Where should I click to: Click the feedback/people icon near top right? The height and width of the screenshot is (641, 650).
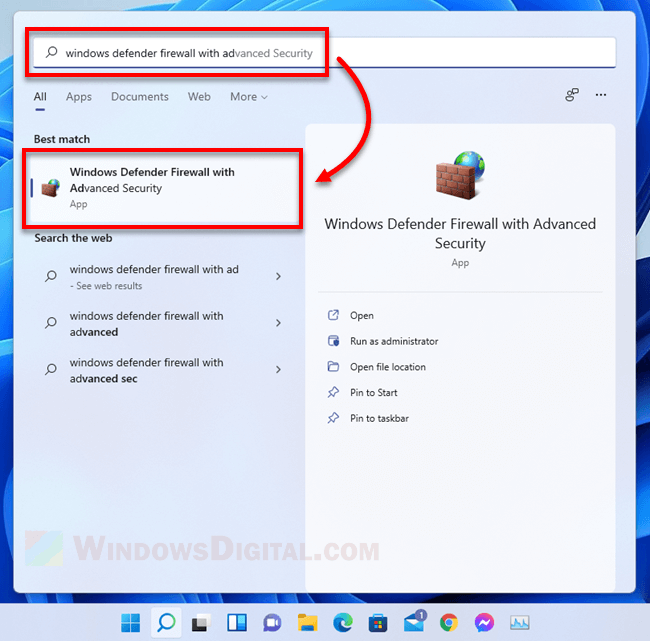[572, 95]
